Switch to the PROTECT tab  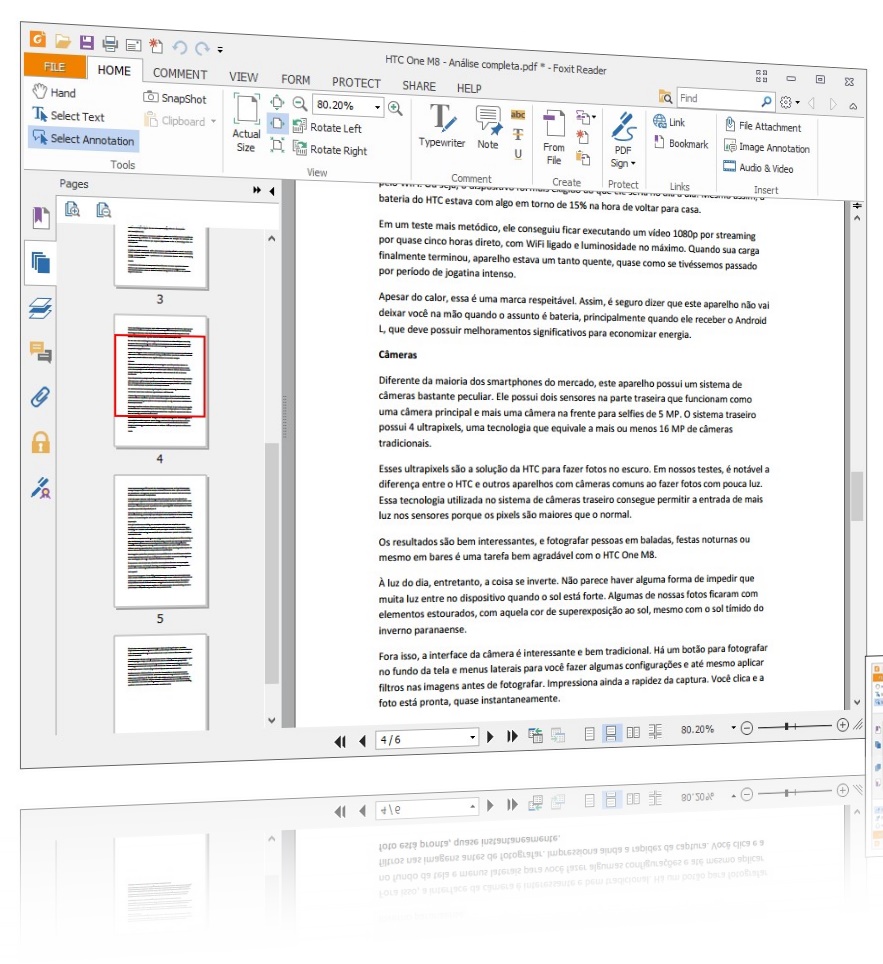[357, 83]
